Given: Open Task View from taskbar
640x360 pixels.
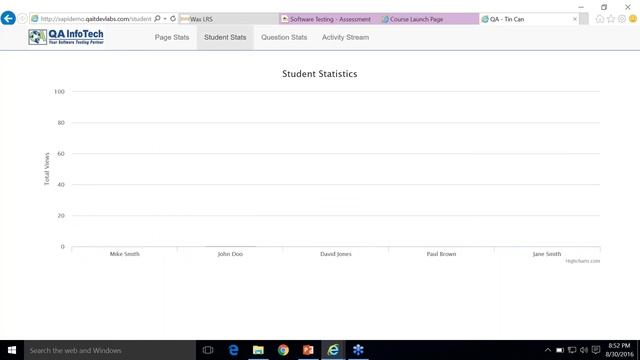Looking at the screenshot, I should (208, 350).
